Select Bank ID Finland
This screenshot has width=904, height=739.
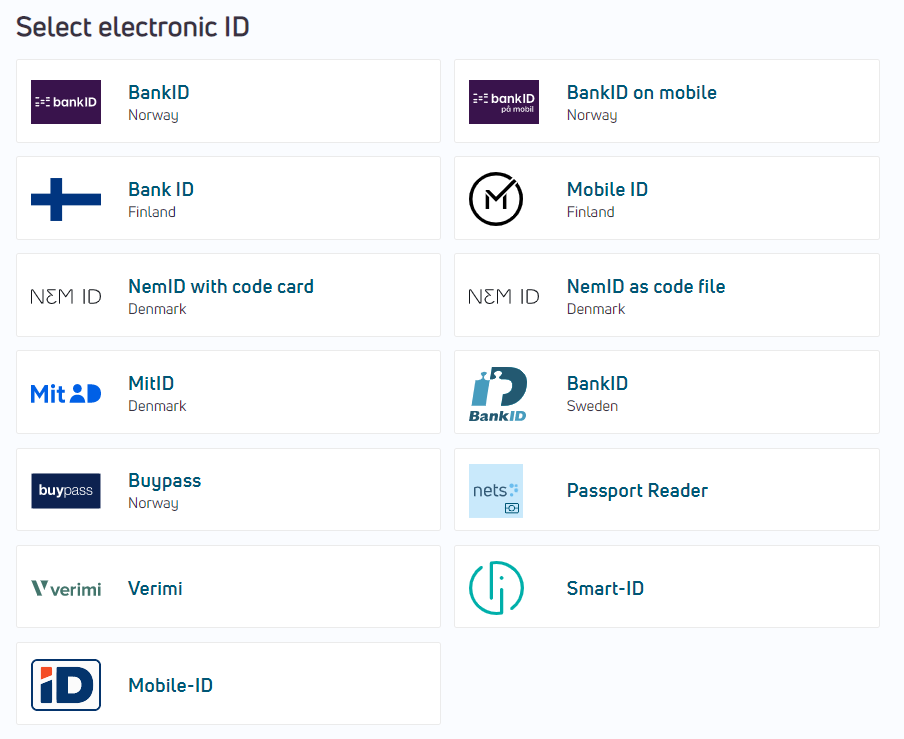(228, 198)
